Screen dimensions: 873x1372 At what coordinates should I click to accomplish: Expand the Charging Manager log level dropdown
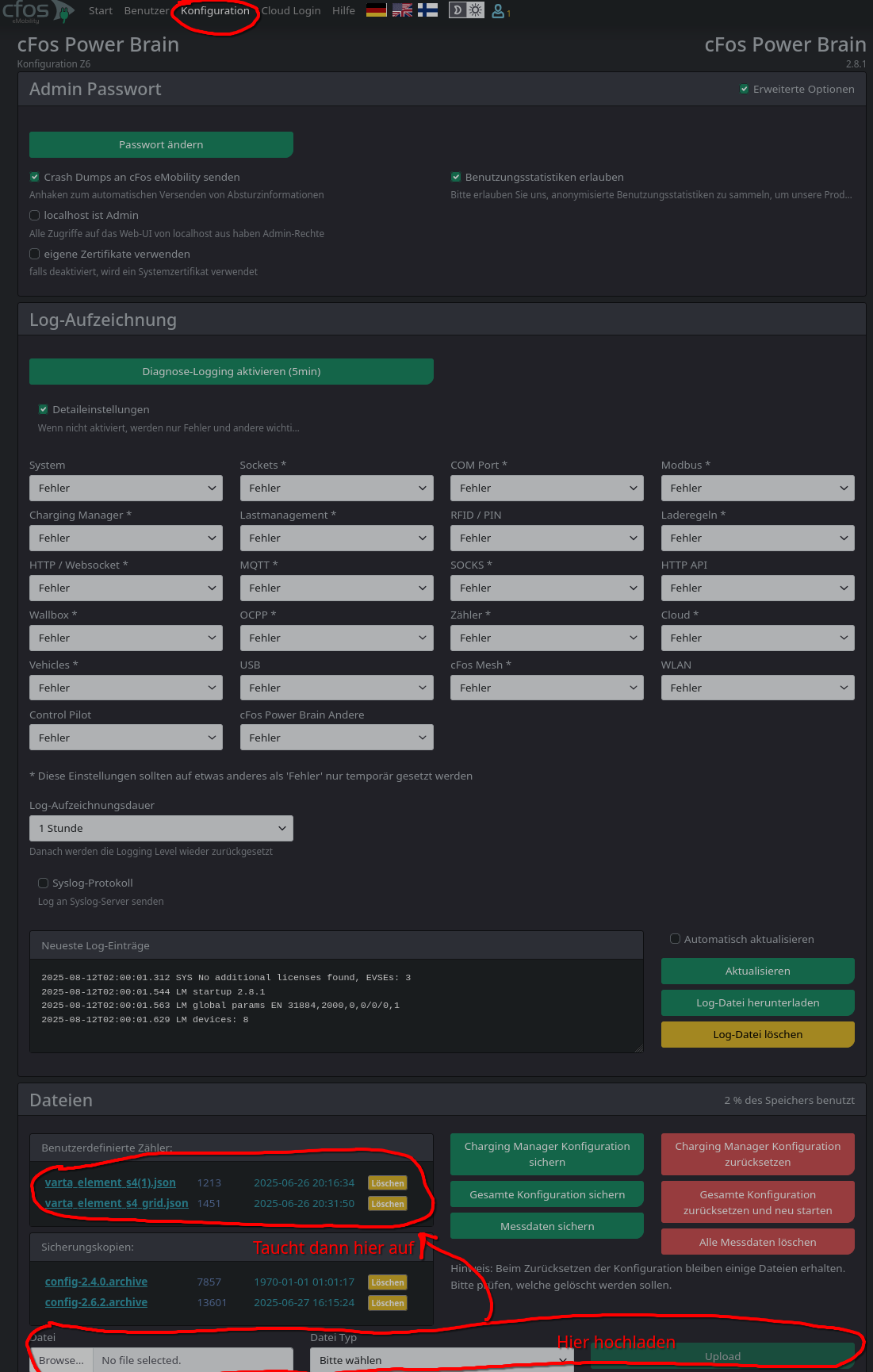[125, 538]
